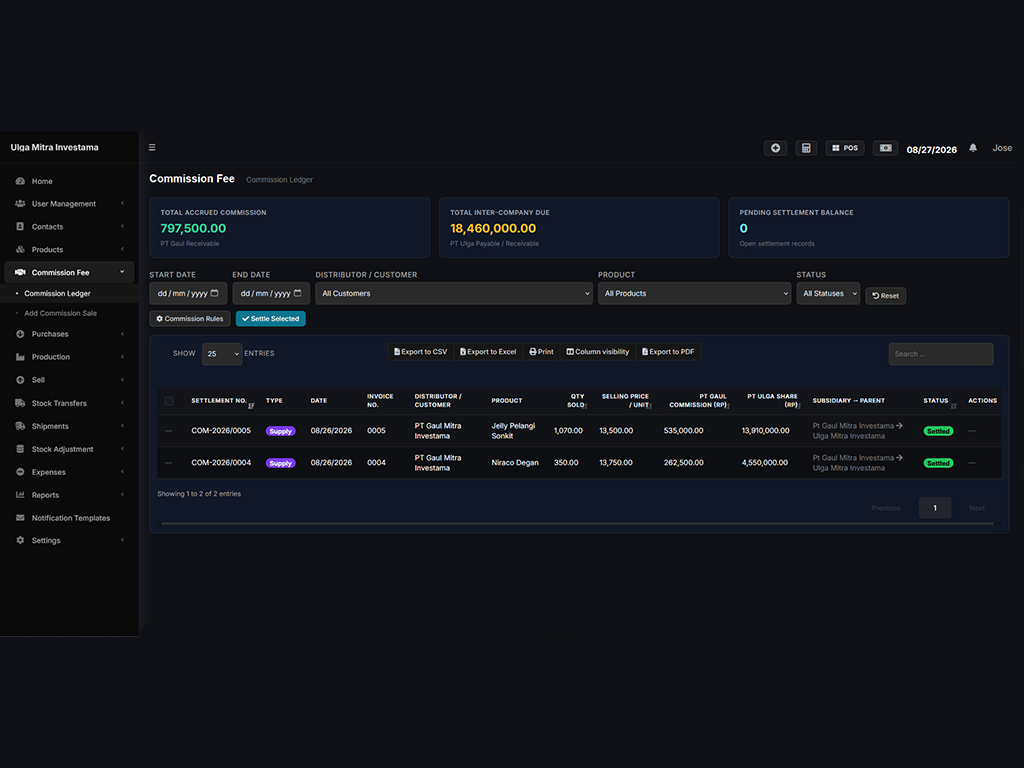This screenshot has height=768, width=1024.
Task: Click the Shipments sidebar icon
Action: click(x=20, y=426)
